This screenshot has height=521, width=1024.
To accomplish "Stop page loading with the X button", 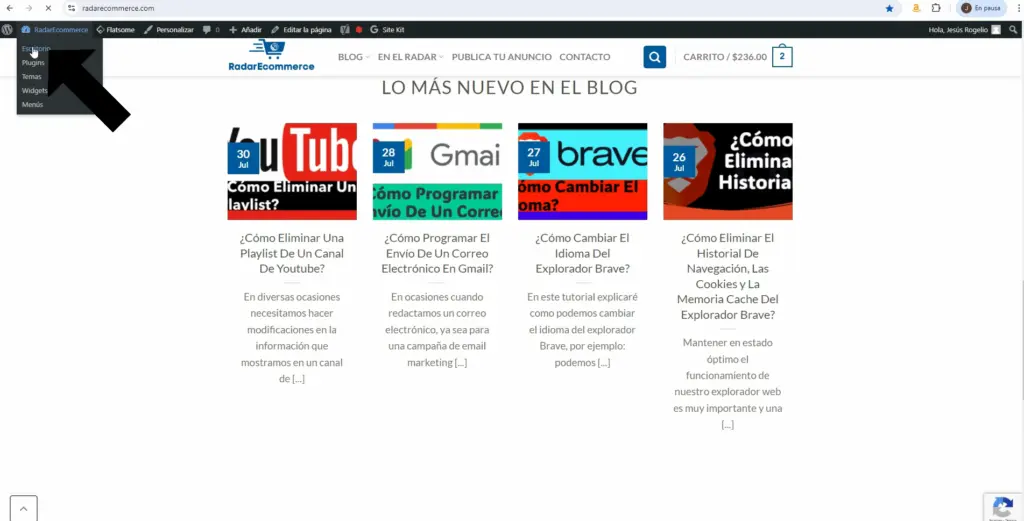I will [x=48, y=8].
